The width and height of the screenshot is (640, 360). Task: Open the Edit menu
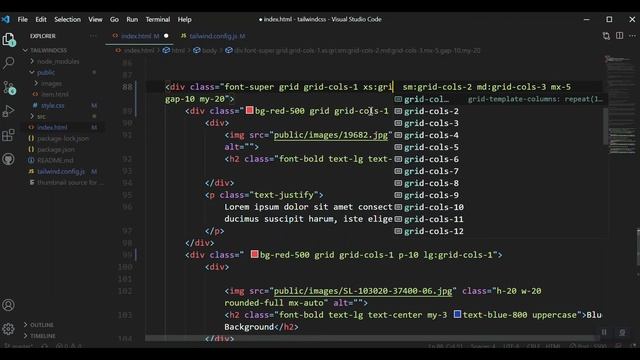[41, 19]
